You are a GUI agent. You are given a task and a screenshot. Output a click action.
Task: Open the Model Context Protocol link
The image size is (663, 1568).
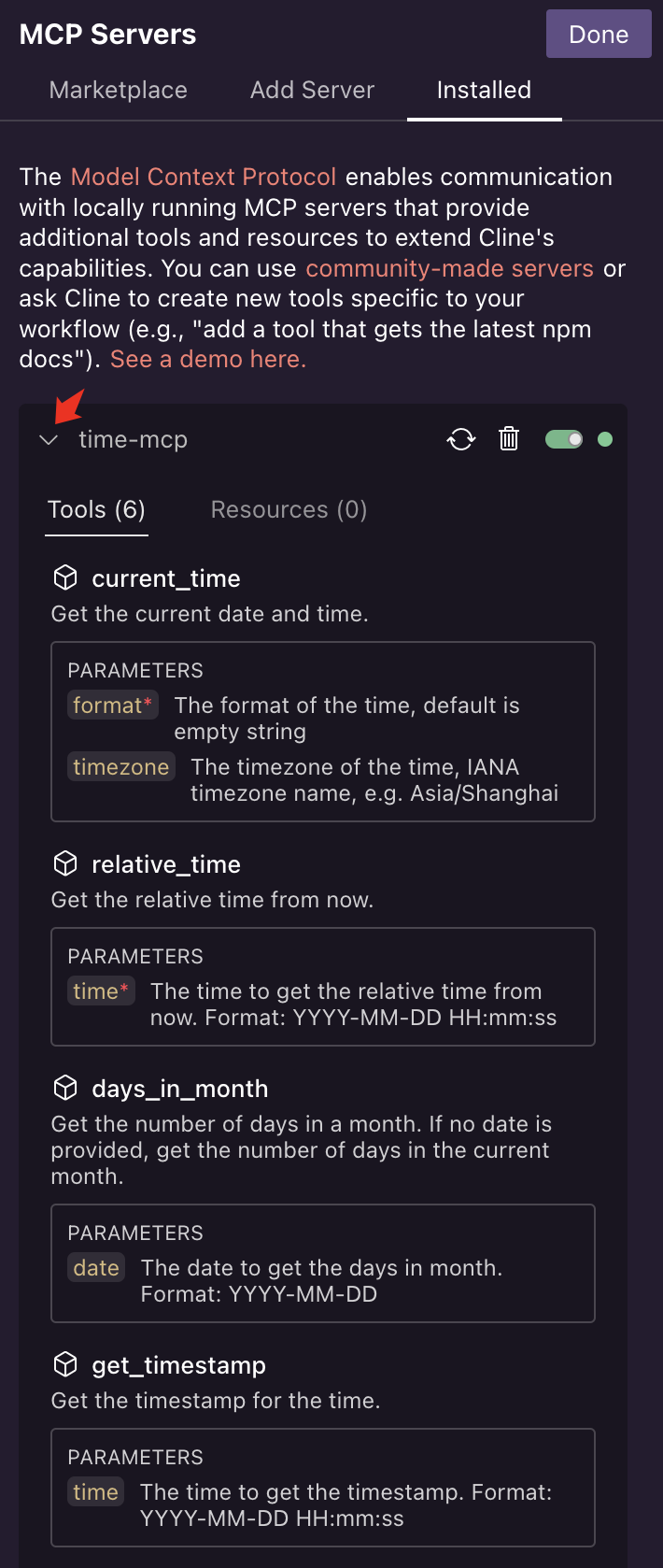(x=204, y=177)
